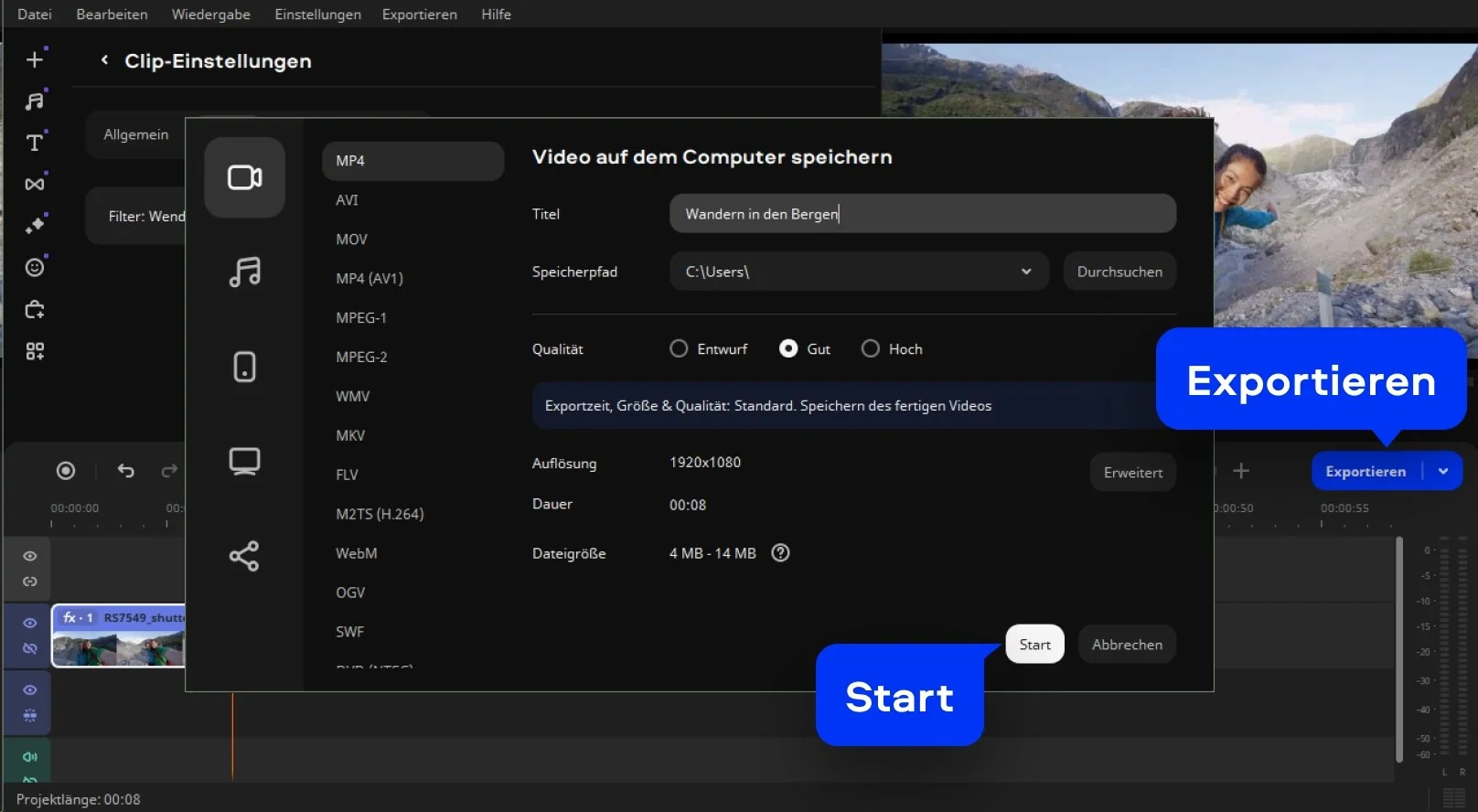The width and height of the screenshot is (1478, 812).
Task: Open the Wiedergabe menu
Action: tap(210, 15)
